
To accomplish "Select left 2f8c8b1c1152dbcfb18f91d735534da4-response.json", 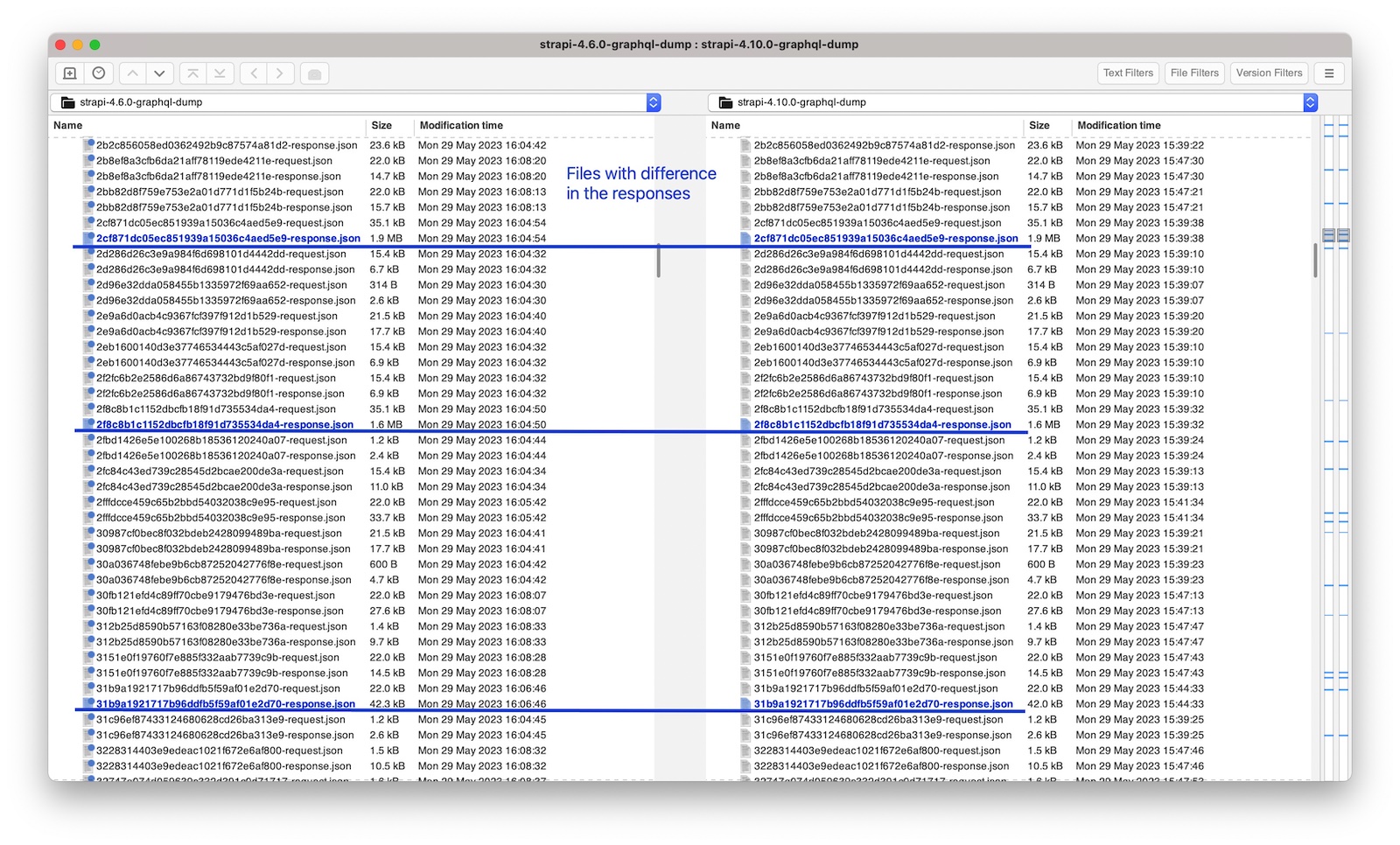I will pyautogui.click(x=225, y=424).
